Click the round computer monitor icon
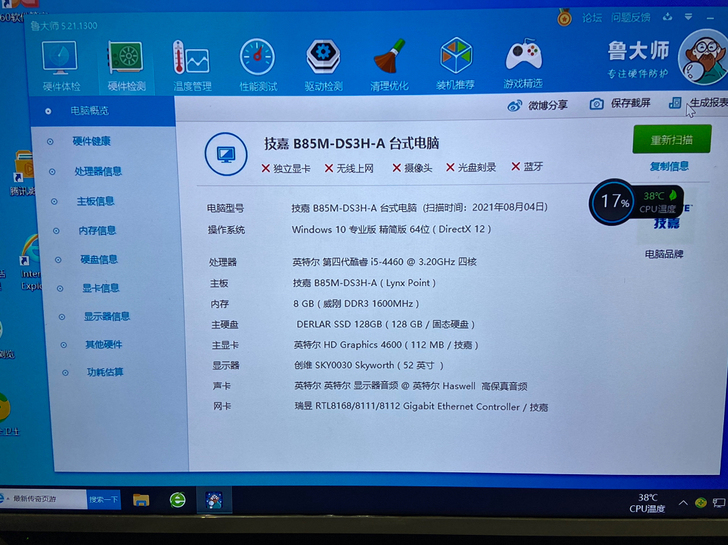Screen dimensions: 728x545 (x=226, y=154)
